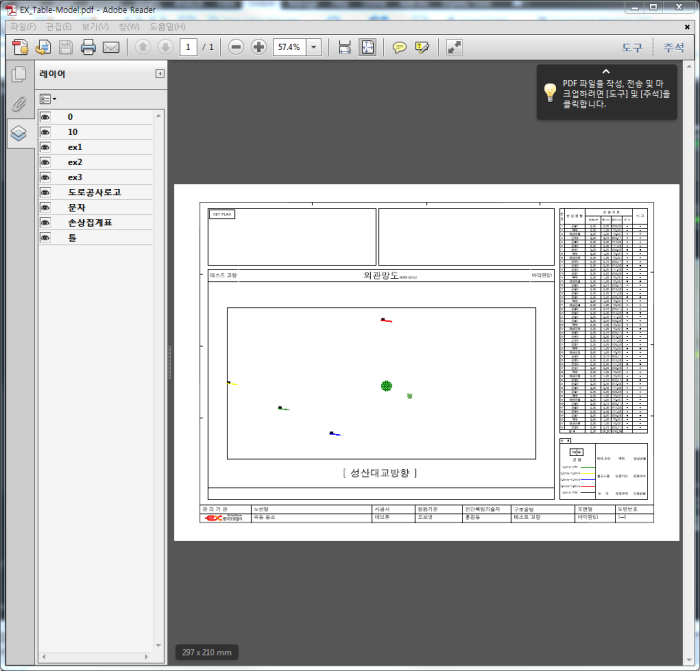
Task: Click the Create PDF online icon
Action: pyautogui.click(x=20, y=47)
